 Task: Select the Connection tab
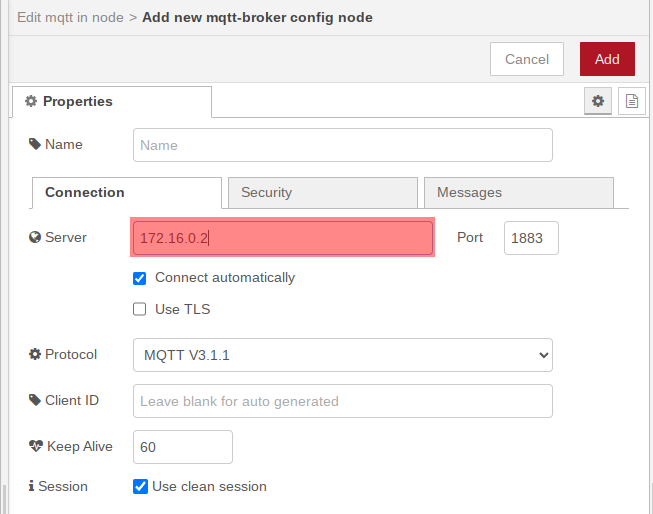pos(126,193)
